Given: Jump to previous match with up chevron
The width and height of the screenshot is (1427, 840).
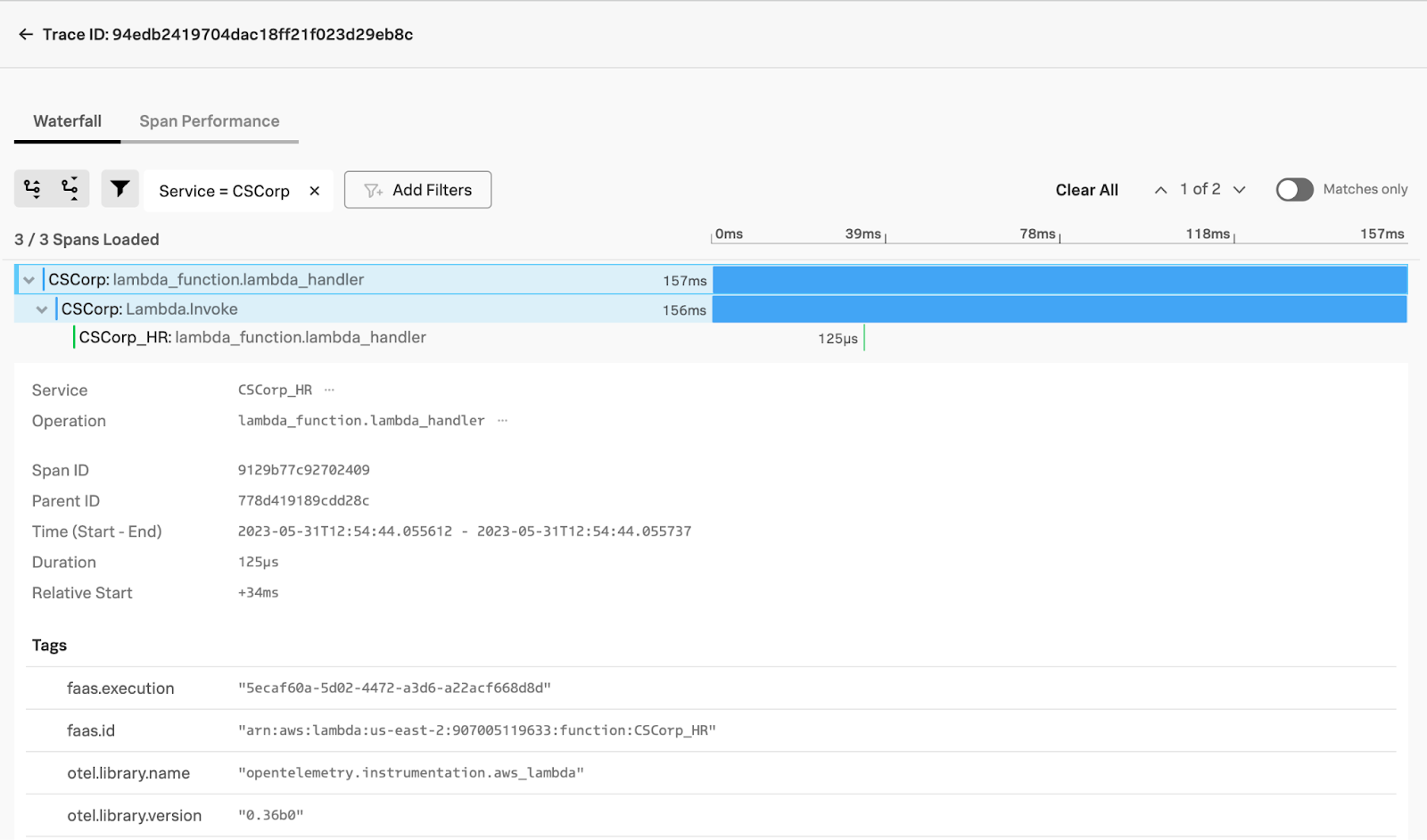Looking at the screenshot, I should (1160, 190).
